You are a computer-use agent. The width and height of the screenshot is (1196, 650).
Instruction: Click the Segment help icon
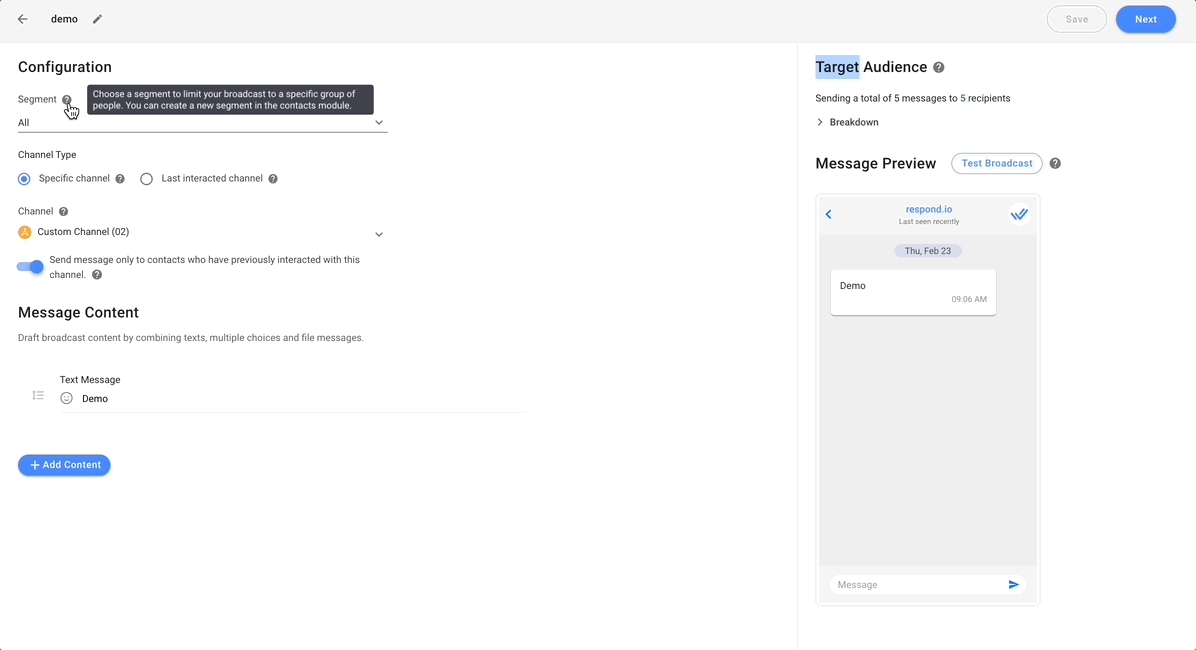(x=67, y=100)
